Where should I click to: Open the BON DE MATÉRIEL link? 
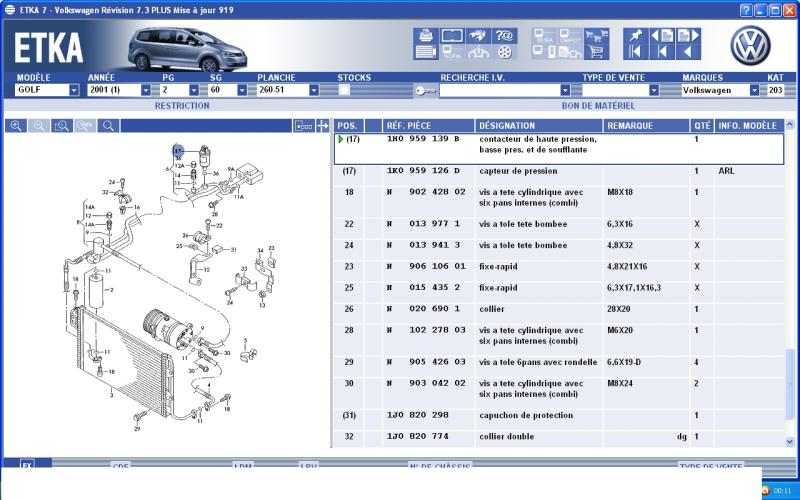click(x=598, y=106)
